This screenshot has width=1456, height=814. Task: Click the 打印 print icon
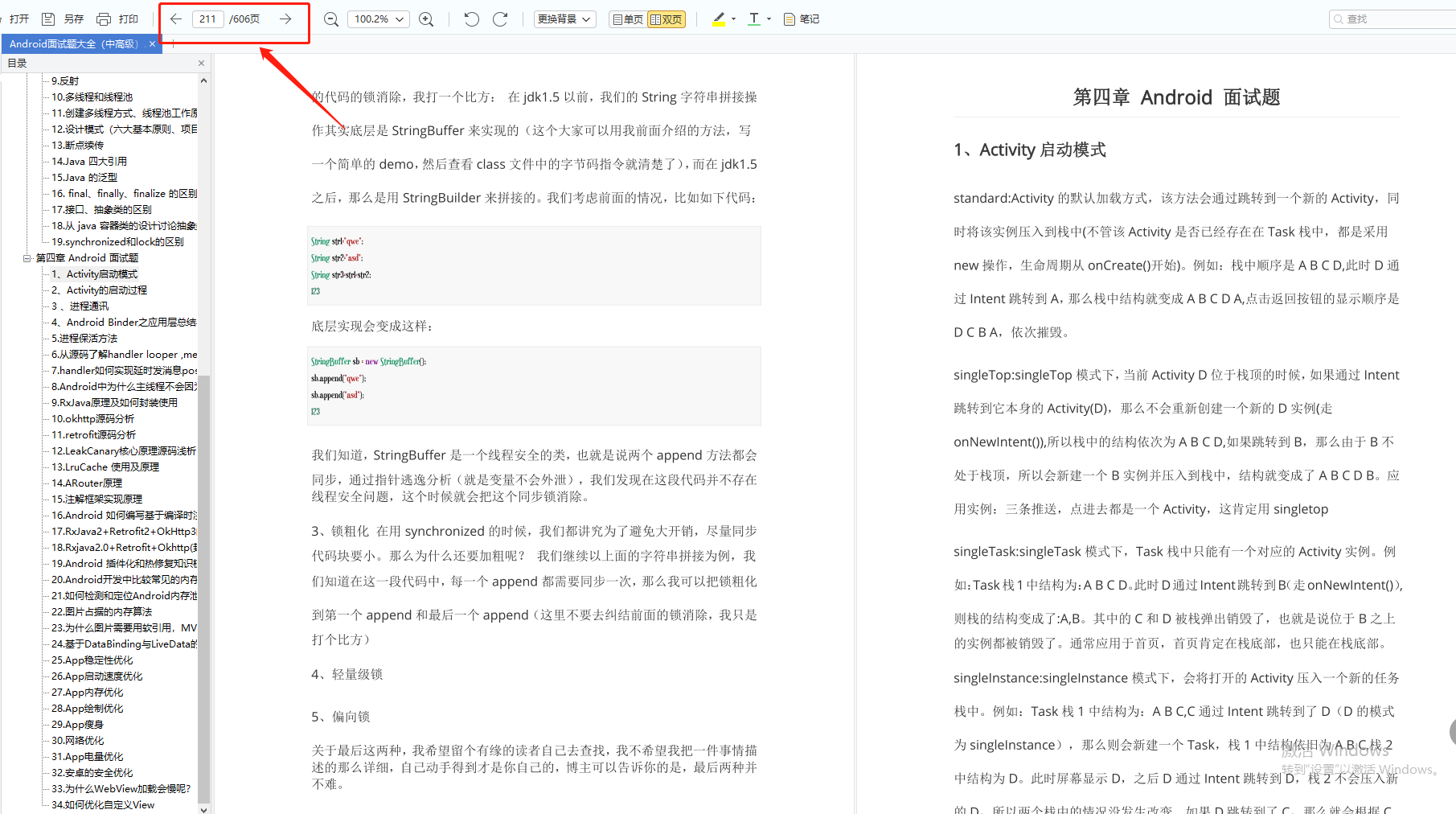[104, 18]
